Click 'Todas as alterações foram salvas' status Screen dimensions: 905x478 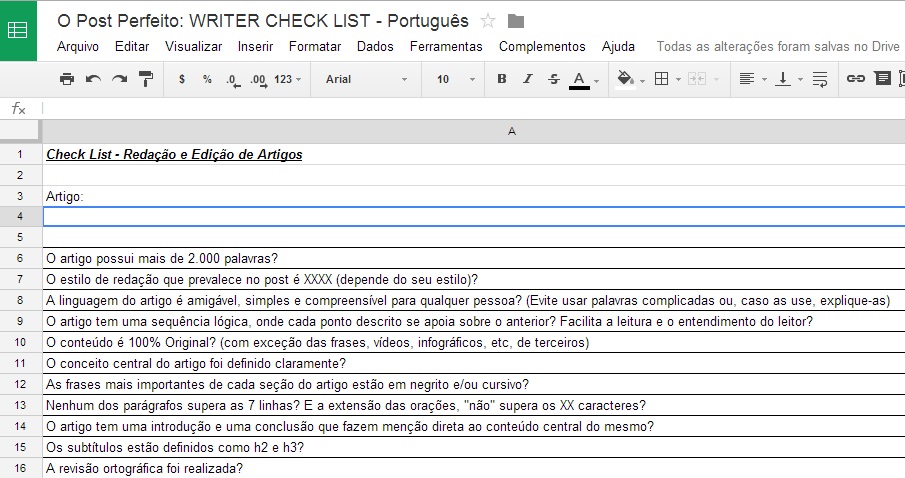pos(778,47)
